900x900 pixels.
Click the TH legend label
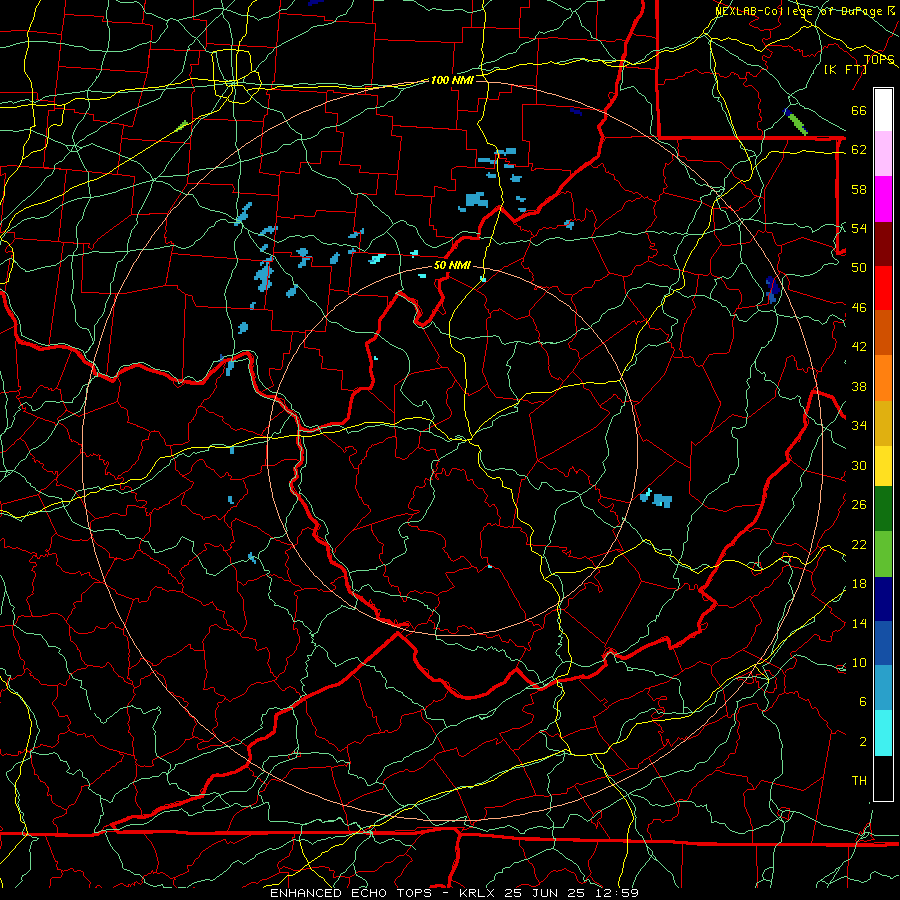(859, 781)
